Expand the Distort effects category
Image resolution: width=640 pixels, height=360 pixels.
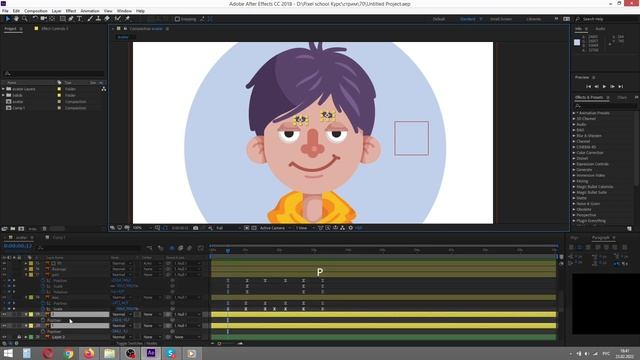[x=574, y=158]
